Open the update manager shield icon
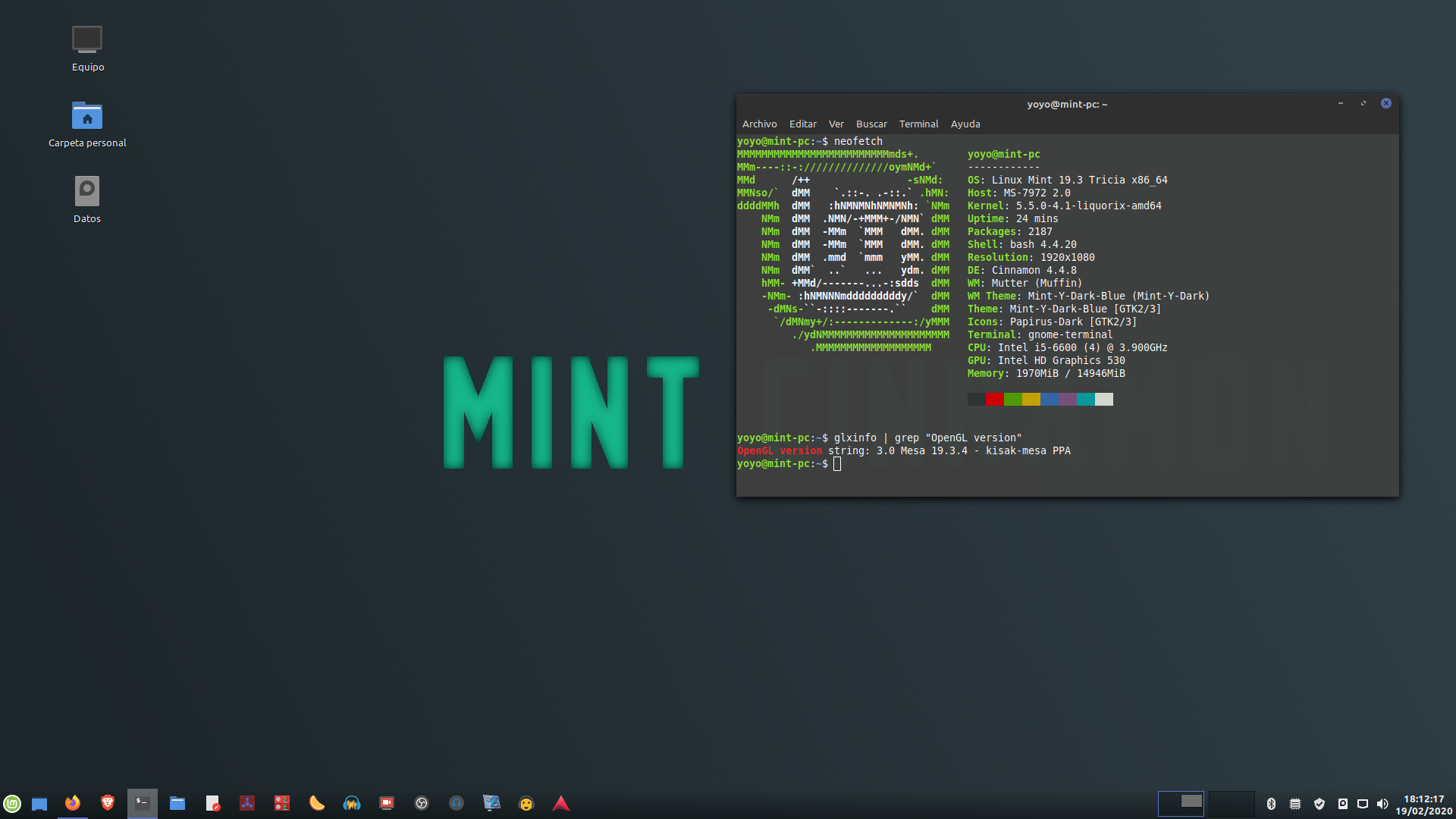Image resolution: width=1456 pixels, height=819 pixels. tap(1319, 804)
